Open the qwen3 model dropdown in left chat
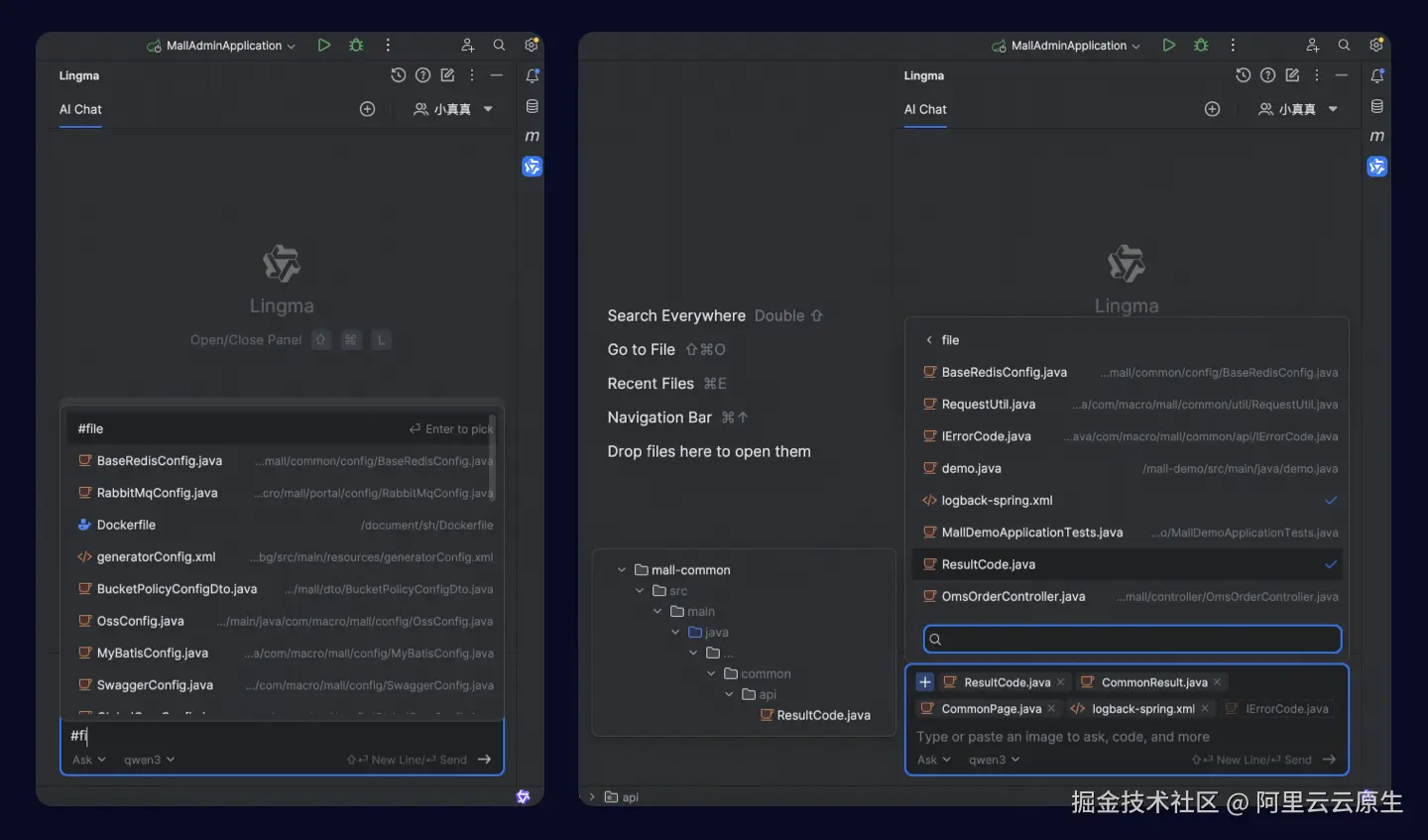This screenshot has height=840, width=1428. coord(149,760)
